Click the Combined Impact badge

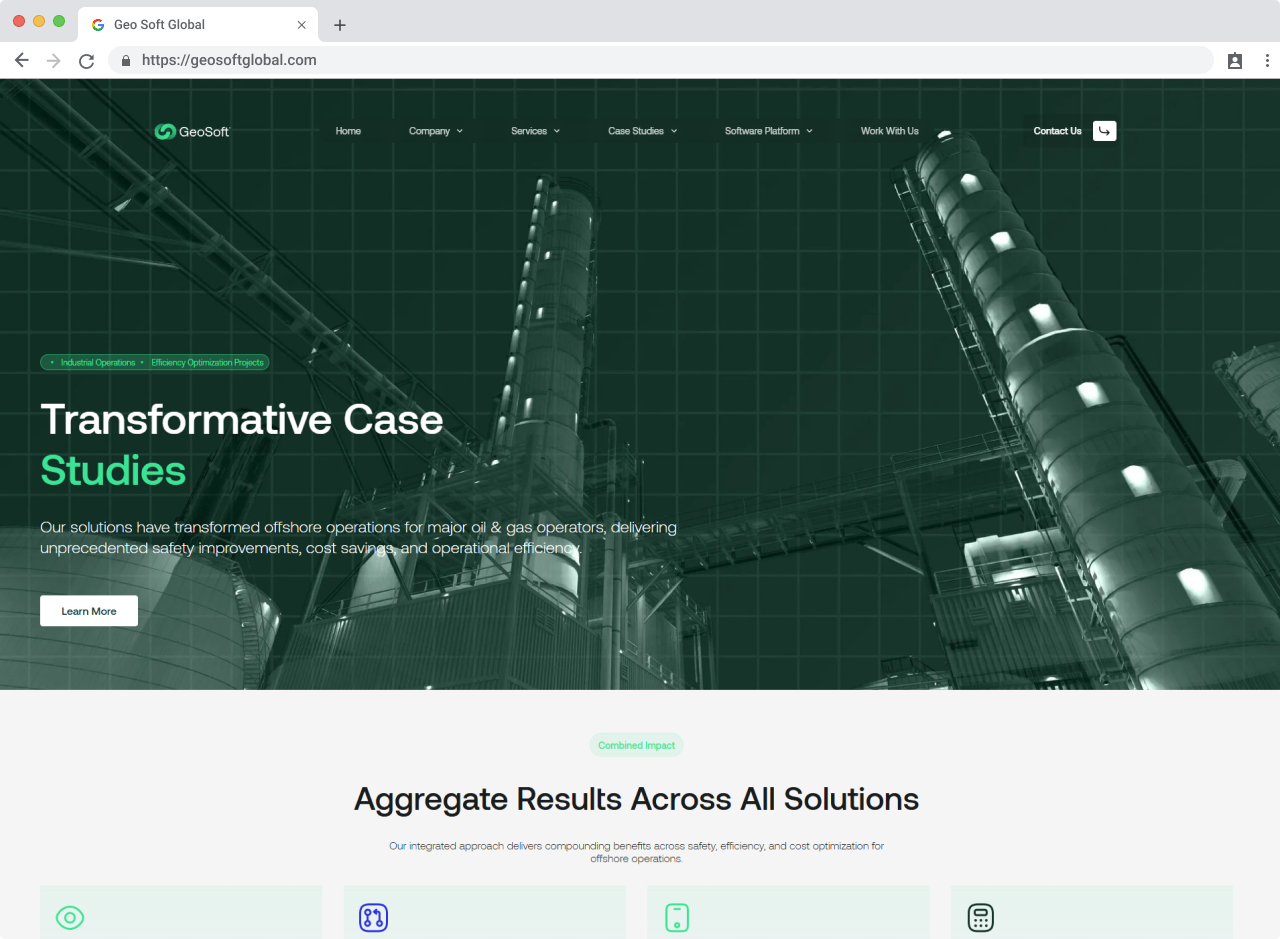(x=636, y=745)
